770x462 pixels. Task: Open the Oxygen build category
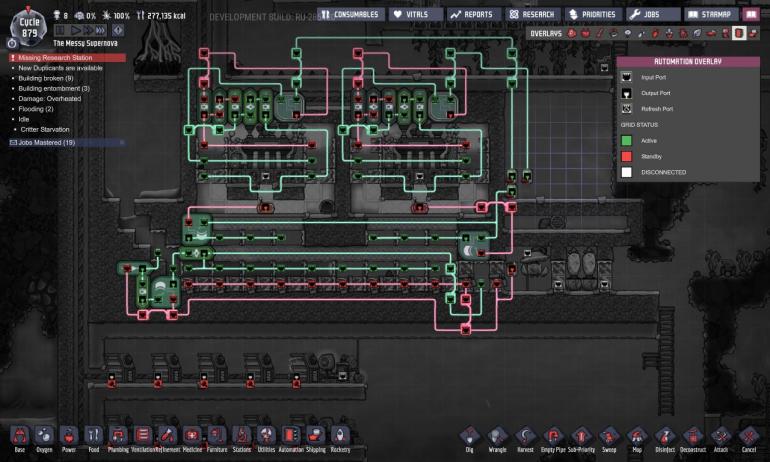coord(44,437)
